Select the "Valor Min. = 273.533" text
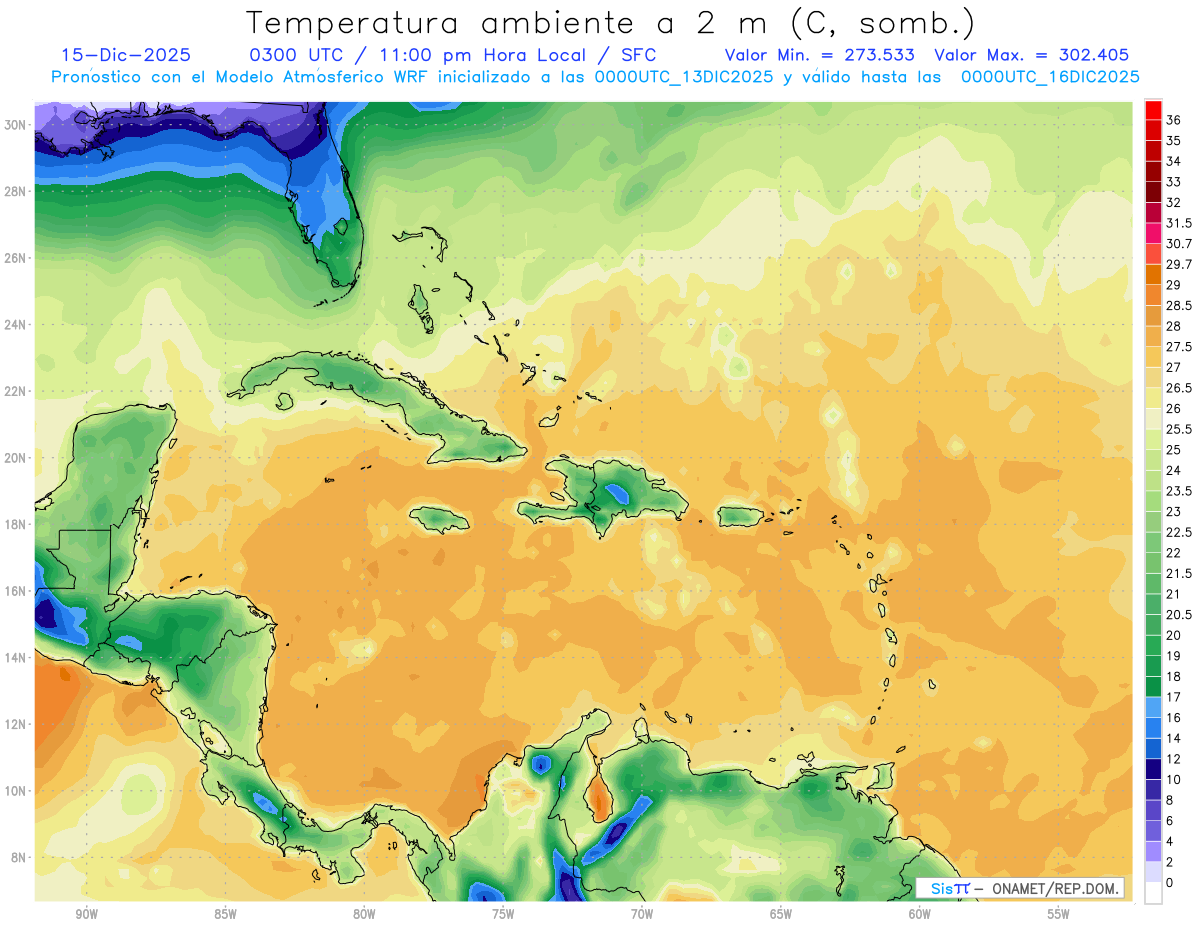This screenshot has width=1200, height=927. (818, 56)
